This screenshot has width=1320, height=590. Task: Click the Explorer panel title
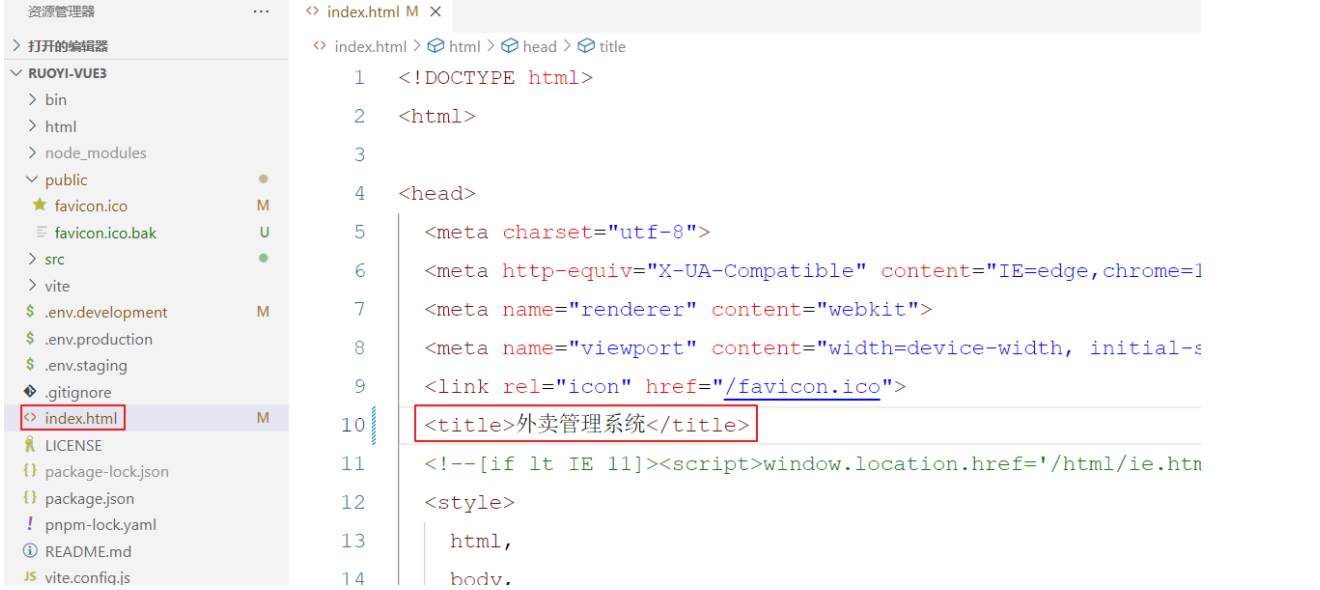[62, 12]
